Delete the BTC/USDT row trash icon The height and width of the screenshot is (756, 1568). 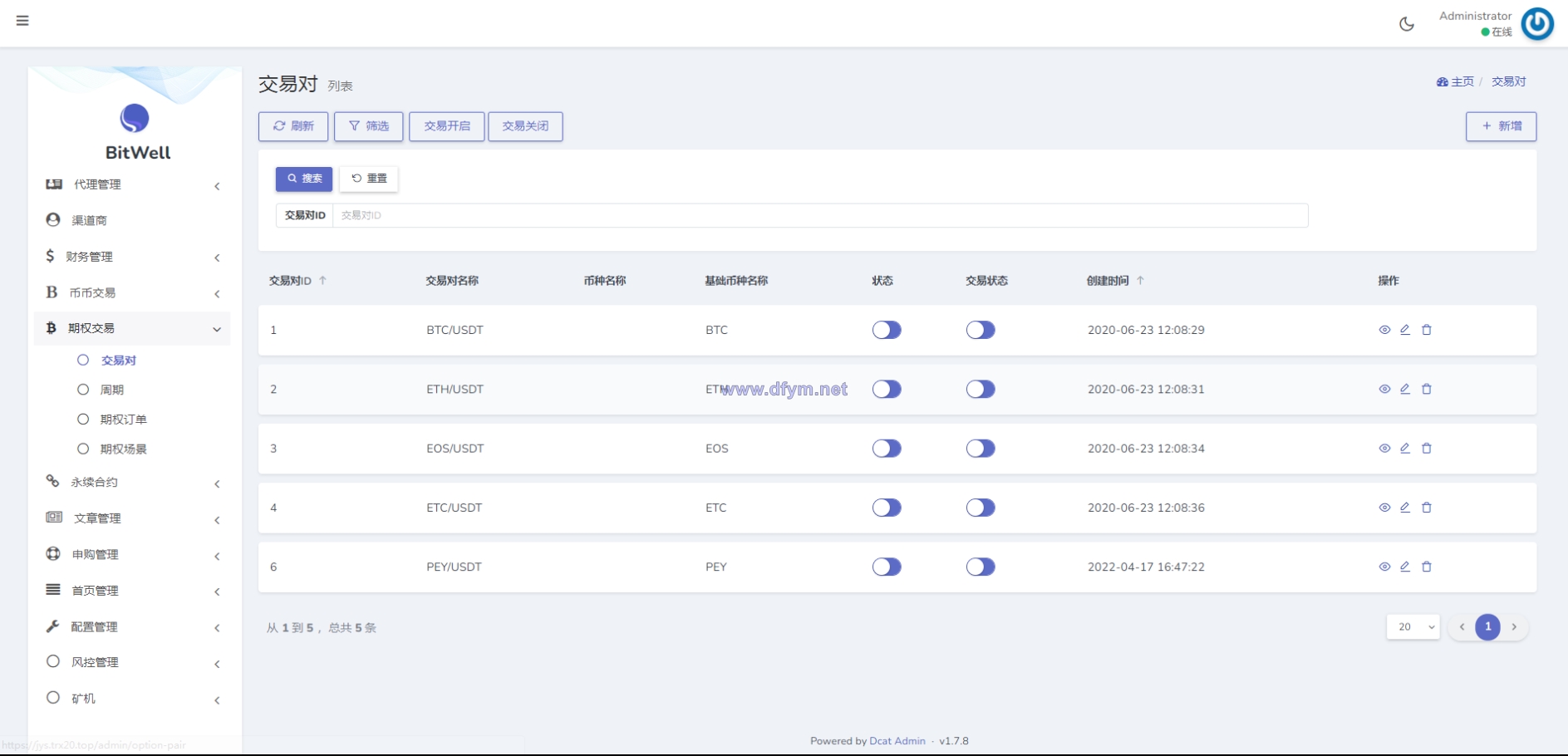(x=1427, y=330)
